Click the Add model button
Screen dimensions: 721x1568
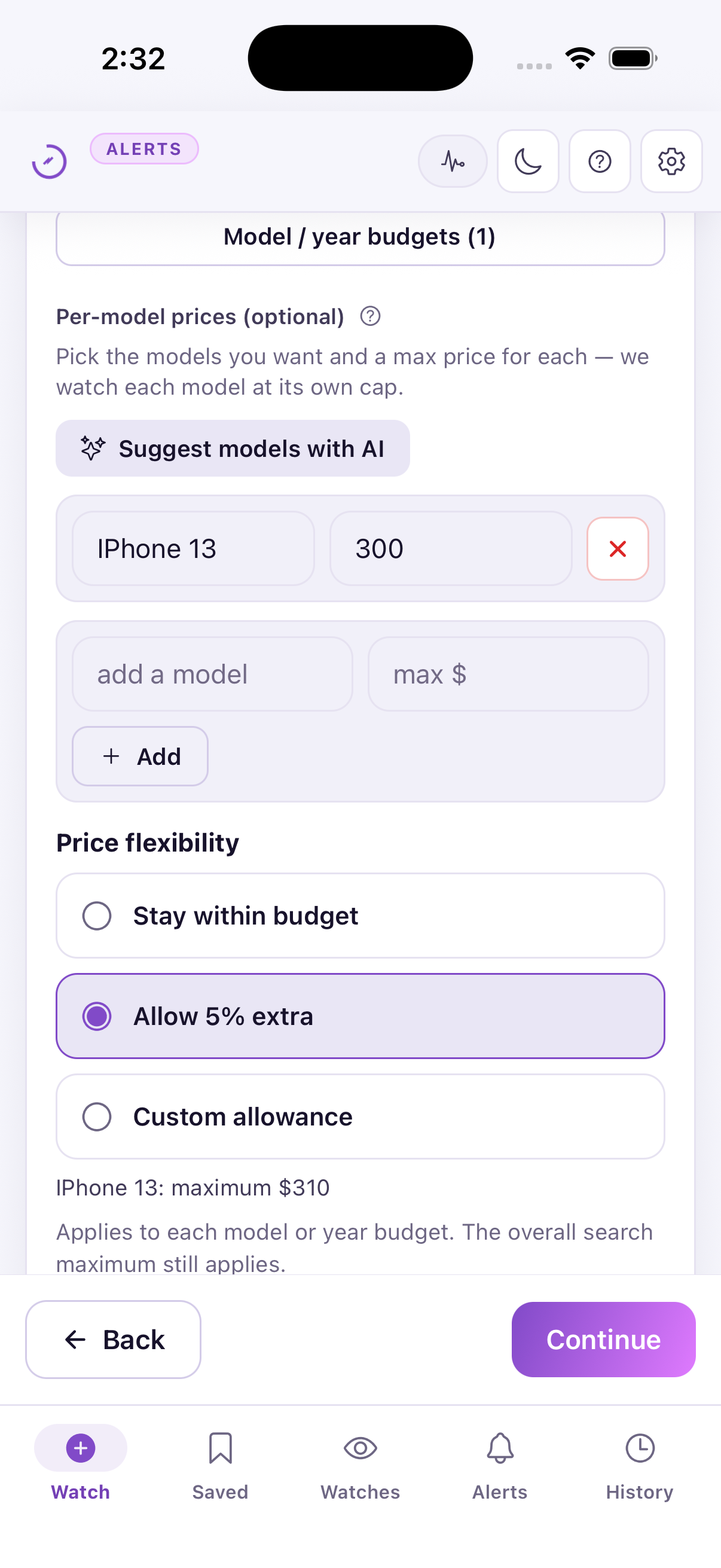pos(140,756)
